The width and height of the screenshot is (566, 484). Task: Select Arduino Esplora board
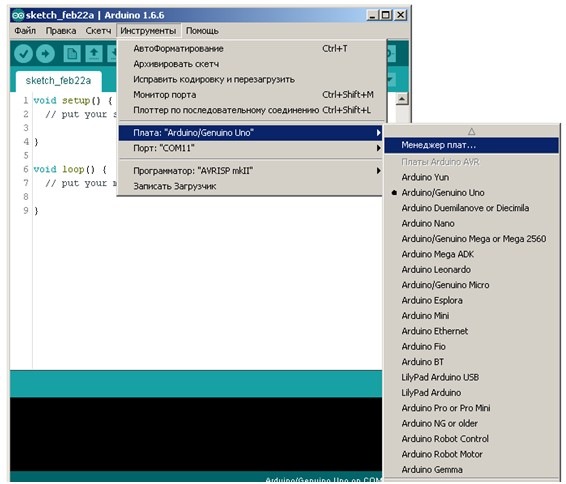[471, 301]
